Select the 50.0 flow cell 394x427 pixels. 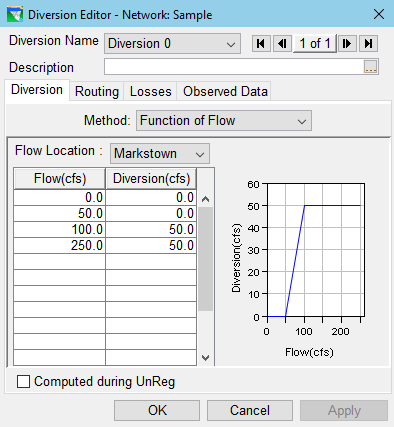[x=60, y=213]
